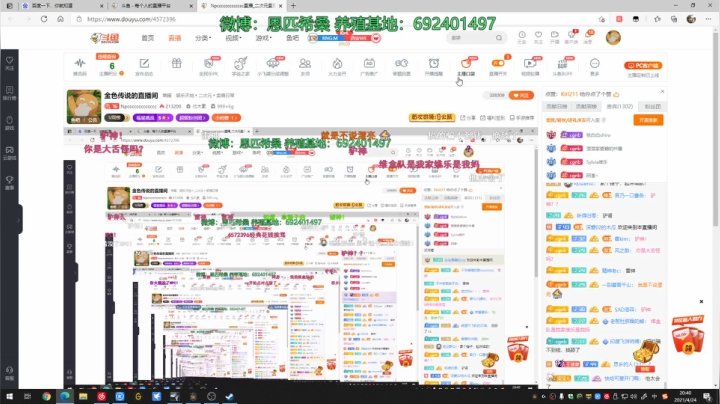Viewport: 720px width, 404px height.
Task: Expand the left sidebar handle
Action: pos(19,219)
